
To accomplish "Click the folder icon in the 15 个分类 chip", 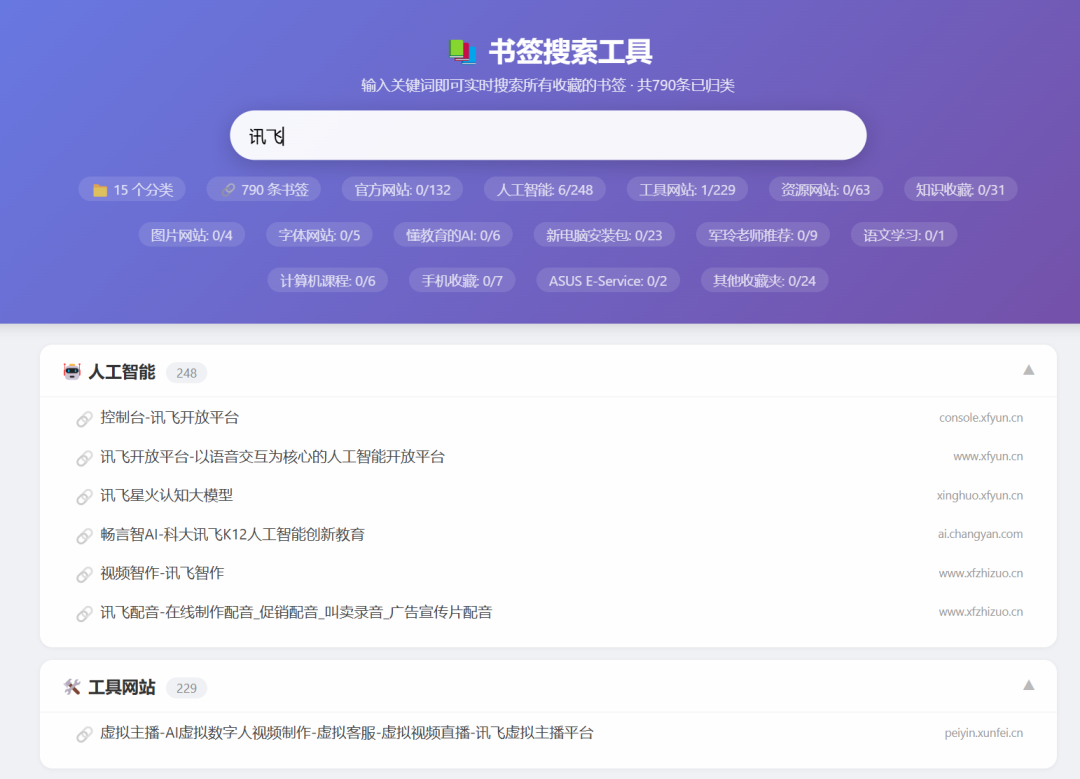I will coord(101,190).
